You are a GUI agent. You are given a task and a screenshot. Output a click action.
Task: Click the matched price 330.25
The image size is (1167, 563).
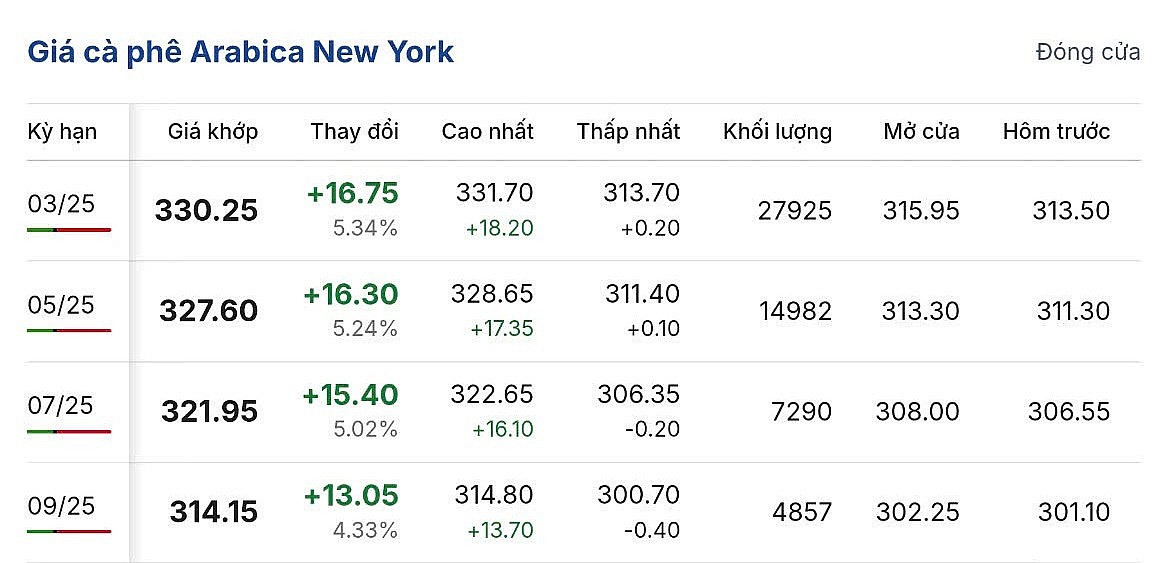pyautogui.click(x=206, y=211)
